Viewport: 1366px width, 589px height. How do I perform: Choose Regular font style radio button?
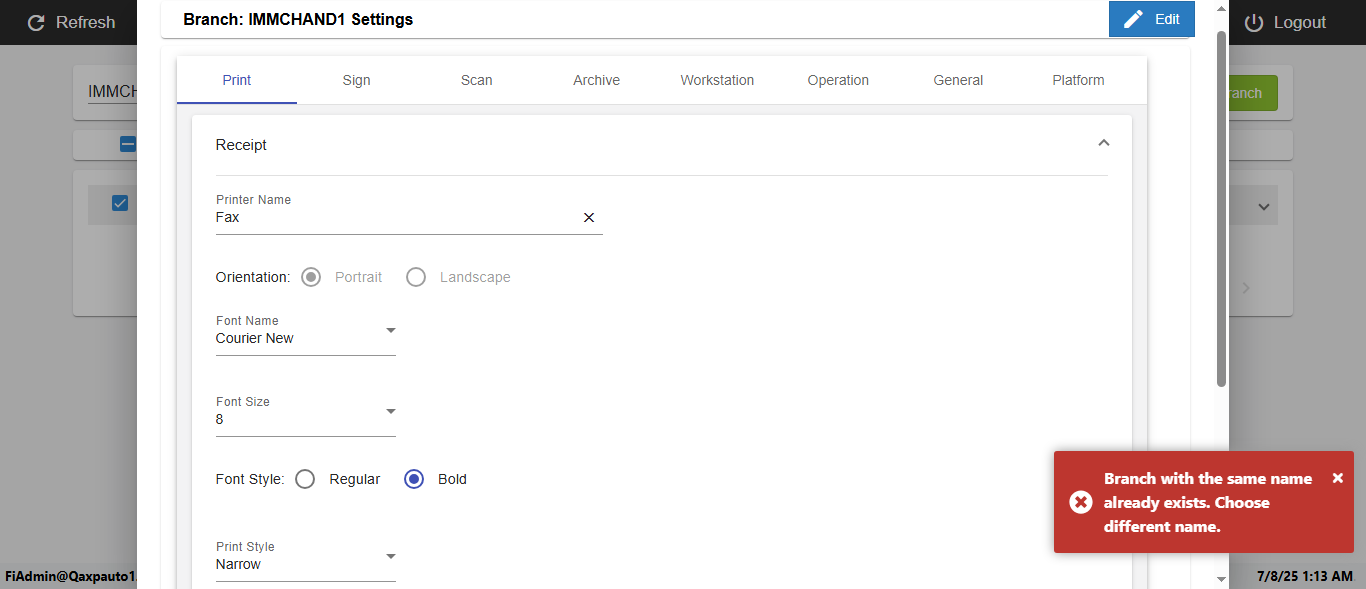306,479
